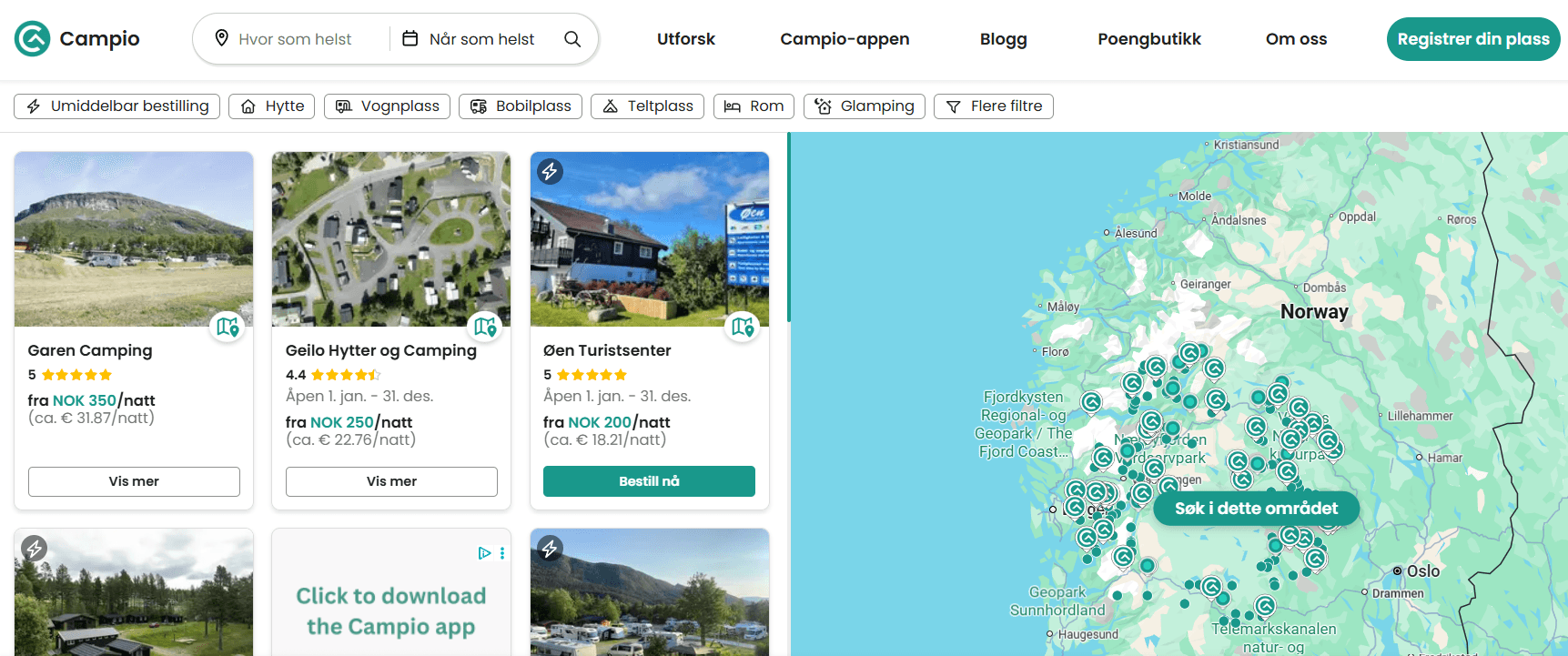Click opening dates on Geilo Hytter card
The width and height of the screenshot is (1568, 656).
[359, 396]
